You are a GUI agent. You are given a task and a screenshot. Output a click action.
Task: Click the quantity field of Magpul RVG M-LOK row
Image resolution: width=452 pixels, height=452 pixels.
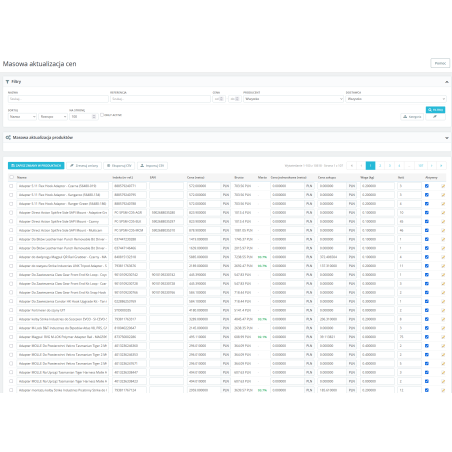click(x=409, y=337)
